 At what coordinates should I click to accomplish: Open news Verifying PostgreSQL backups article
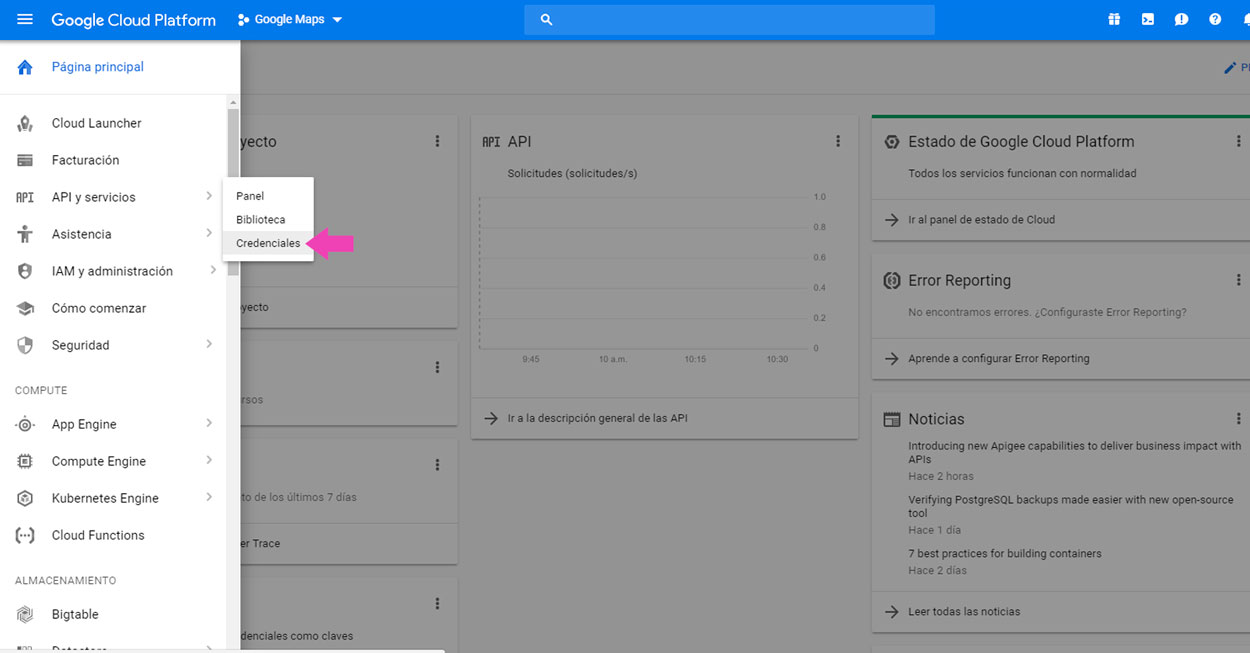click(x=1071, y=506)
